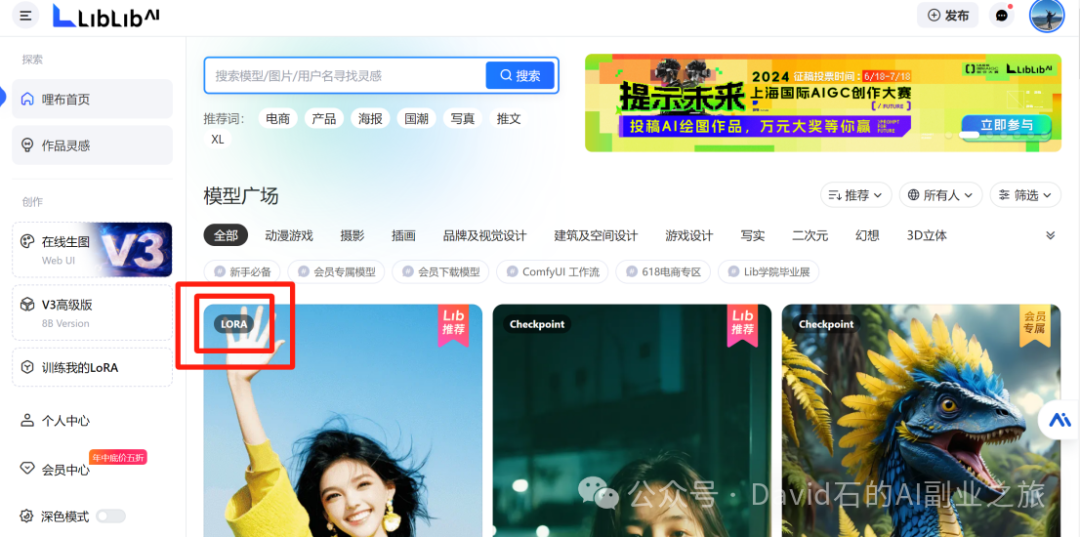
Task: Select the 幻想 tab
Action: tap(867, 235)
